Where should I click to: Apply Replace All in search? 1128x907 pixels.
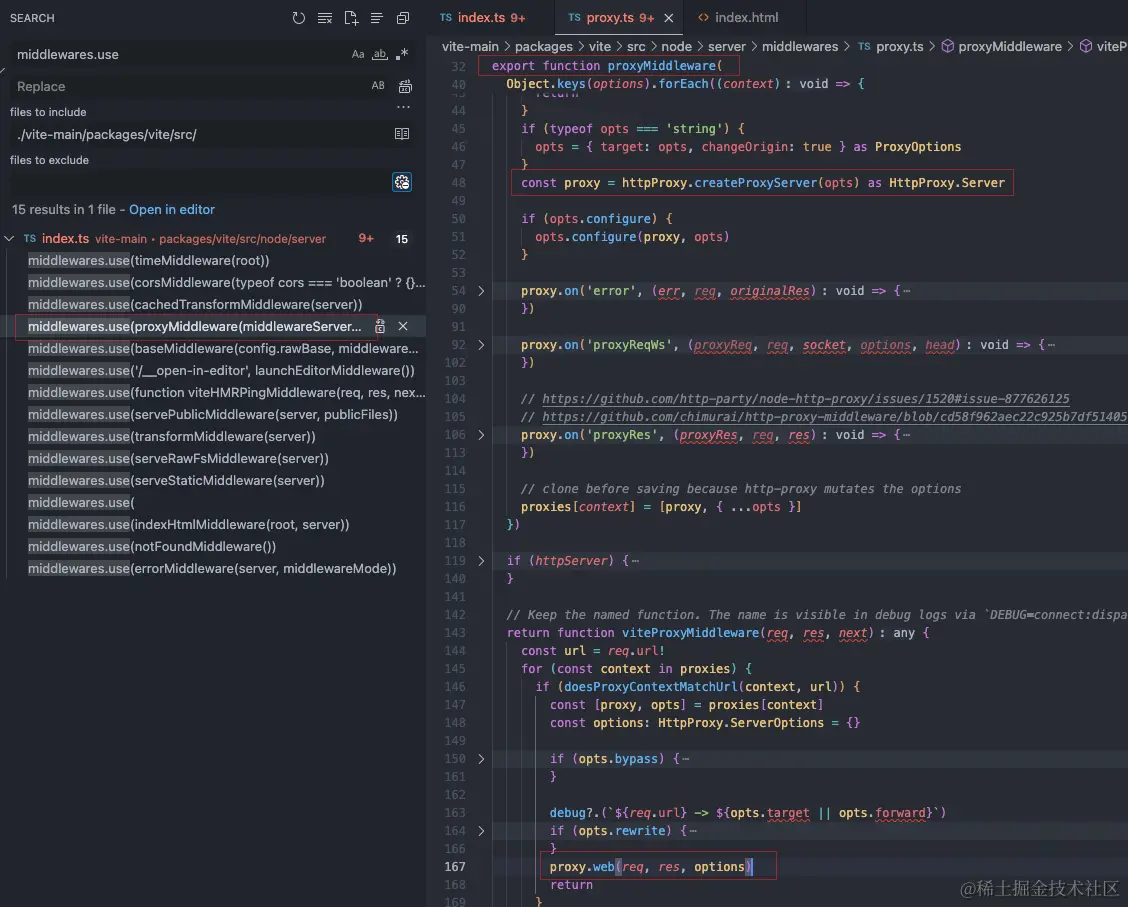pos(405,86)
